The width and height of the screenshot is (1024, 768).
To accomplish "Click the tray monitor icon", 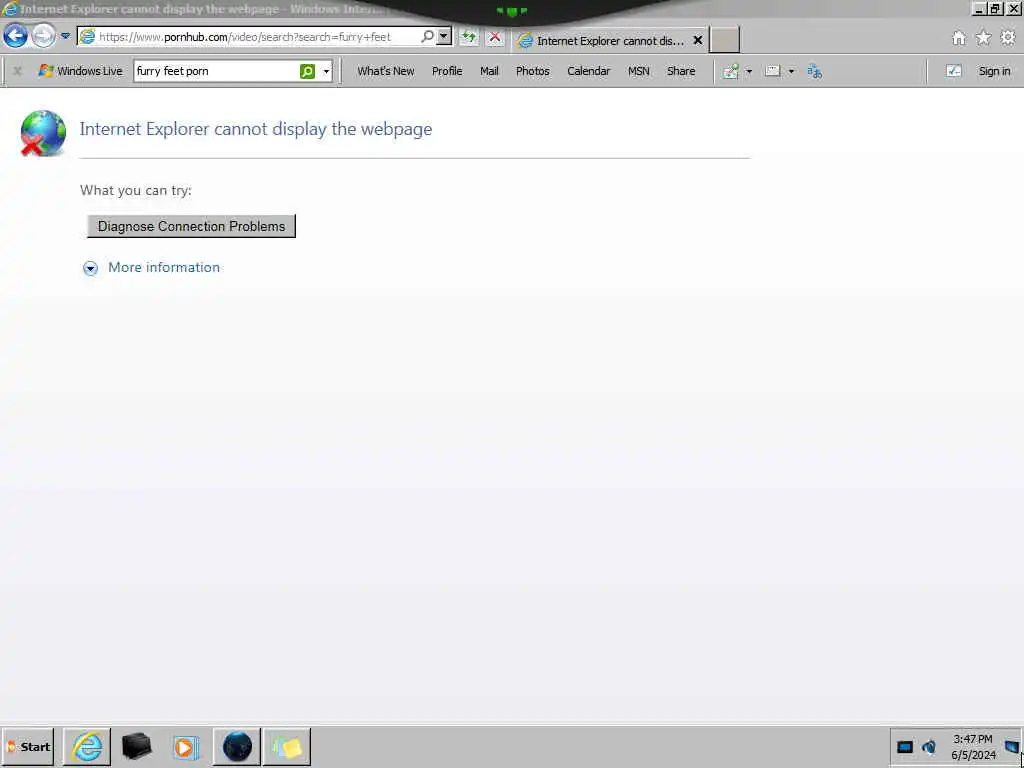I will pyautogui.click(x=904, y=747).
